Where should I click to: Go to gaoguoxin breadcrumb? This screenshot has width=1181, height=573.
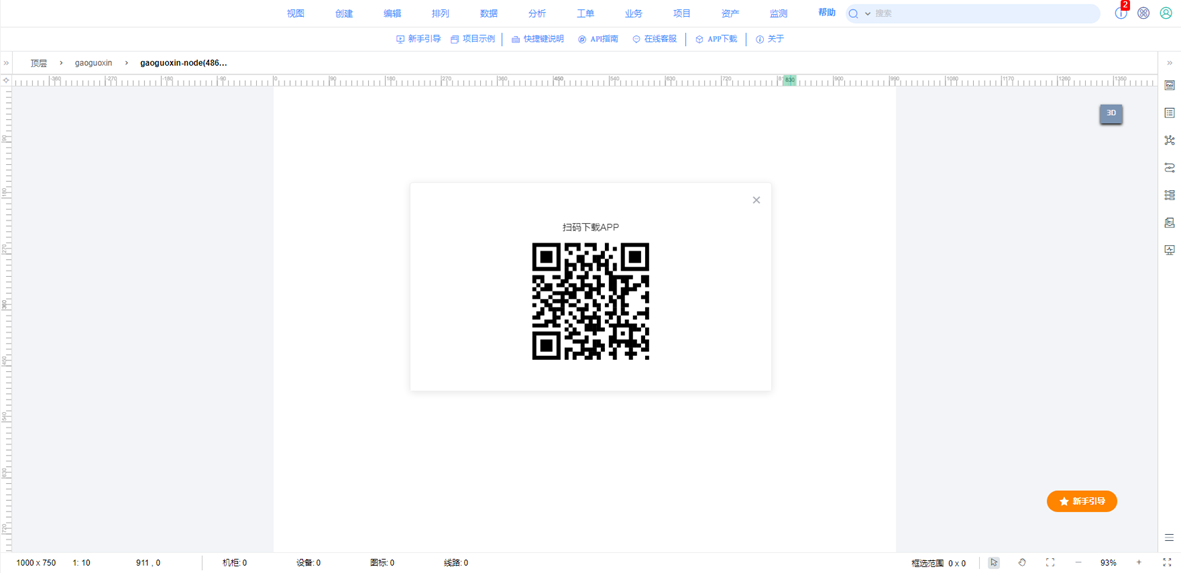coord(93,63)
